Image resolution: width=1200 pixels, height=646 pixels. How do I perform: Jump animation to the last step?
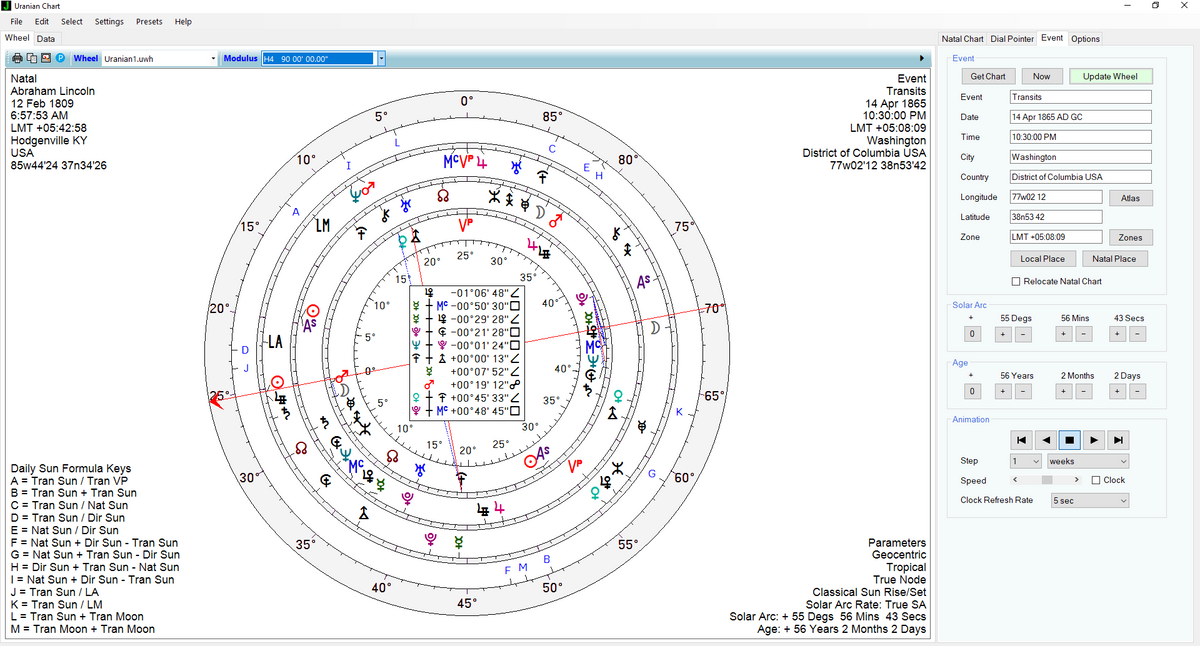1119,439
